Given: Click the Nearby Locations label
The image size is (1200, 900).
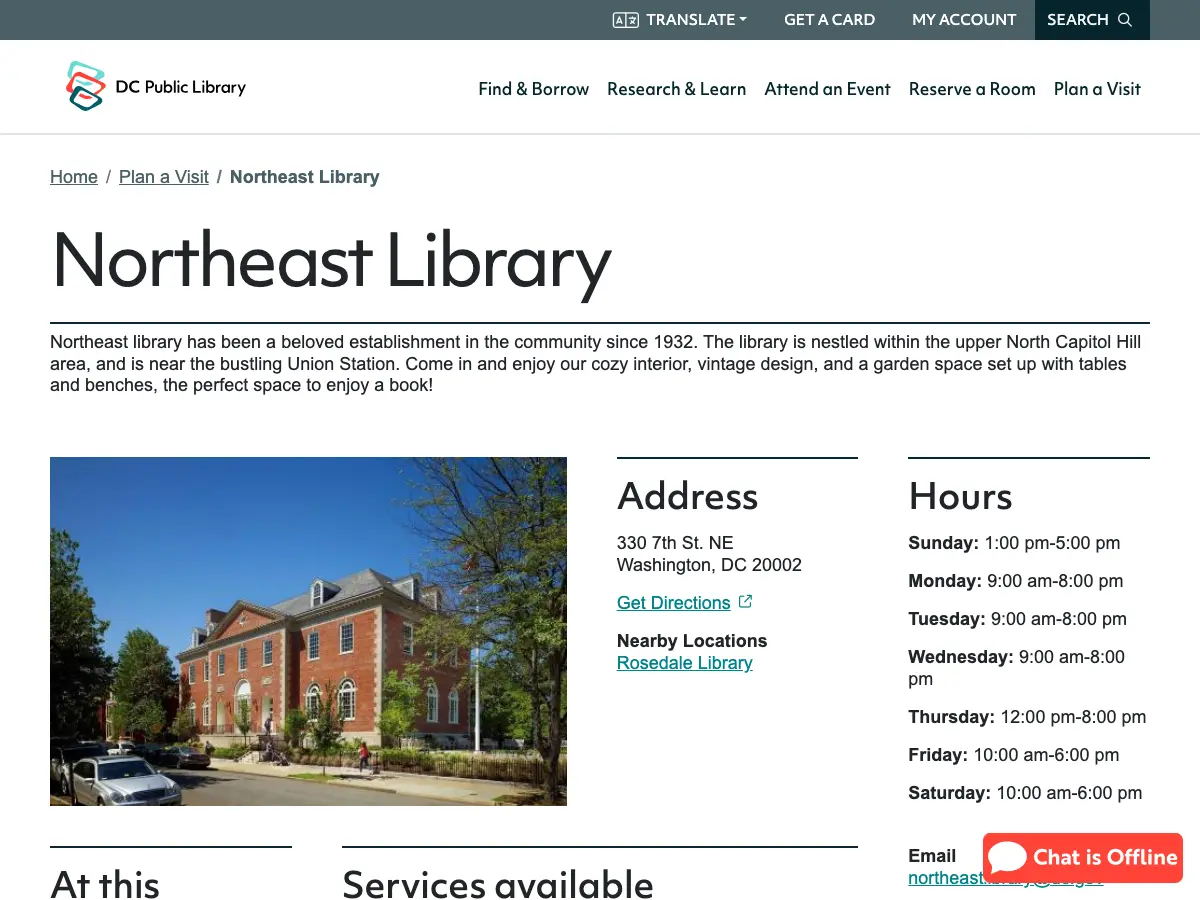Looking at the screenshot, I should [x=692, y=641].
